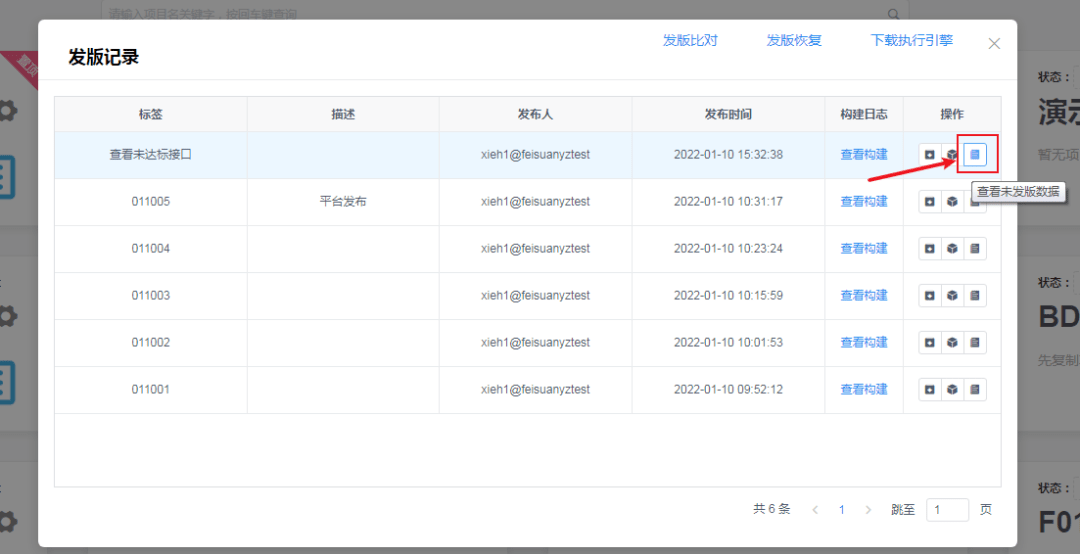The width and height of the screenshot is (1080, 554).
Task: Click 平台发布 description cell
Action: [343, 202]
